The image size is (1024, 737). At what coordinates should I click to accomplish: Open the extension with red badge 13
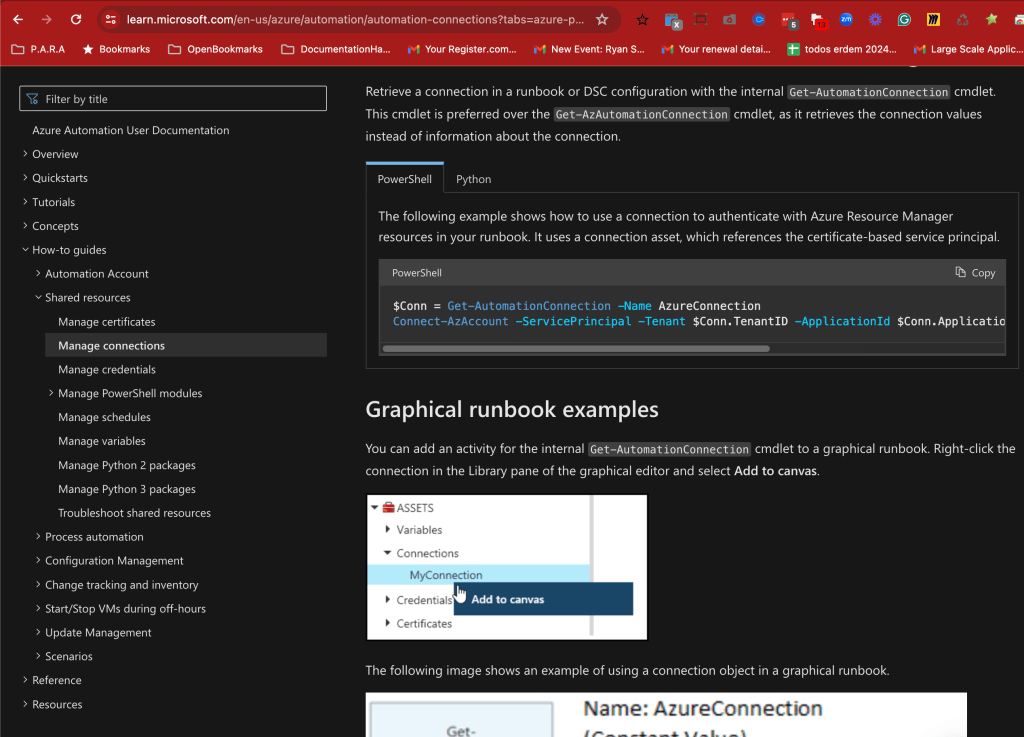tap(818, 21)
